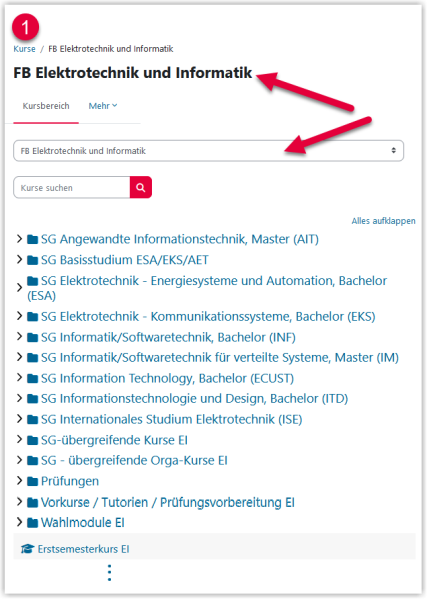Switch to the Kursbereich tab
This screenshot has width=427, height=599.
pyautogui.click(x=46, y=106)
